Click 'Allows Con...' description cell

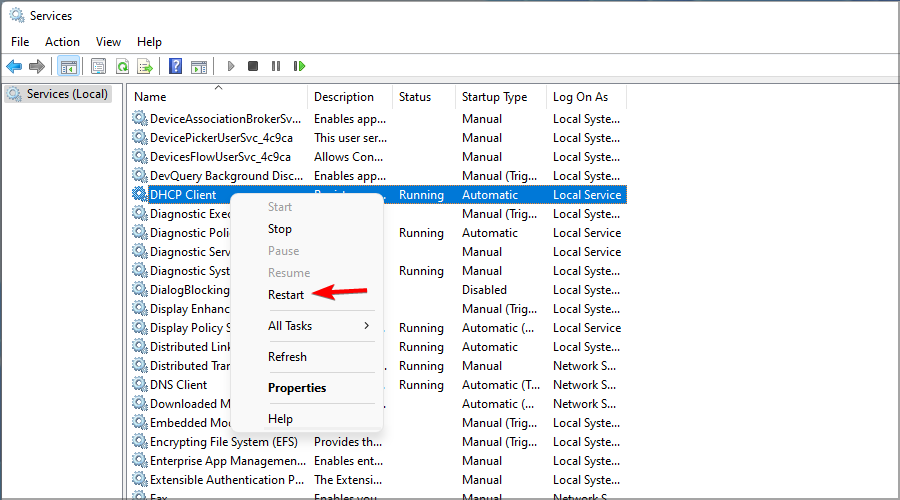pos(348,157)
